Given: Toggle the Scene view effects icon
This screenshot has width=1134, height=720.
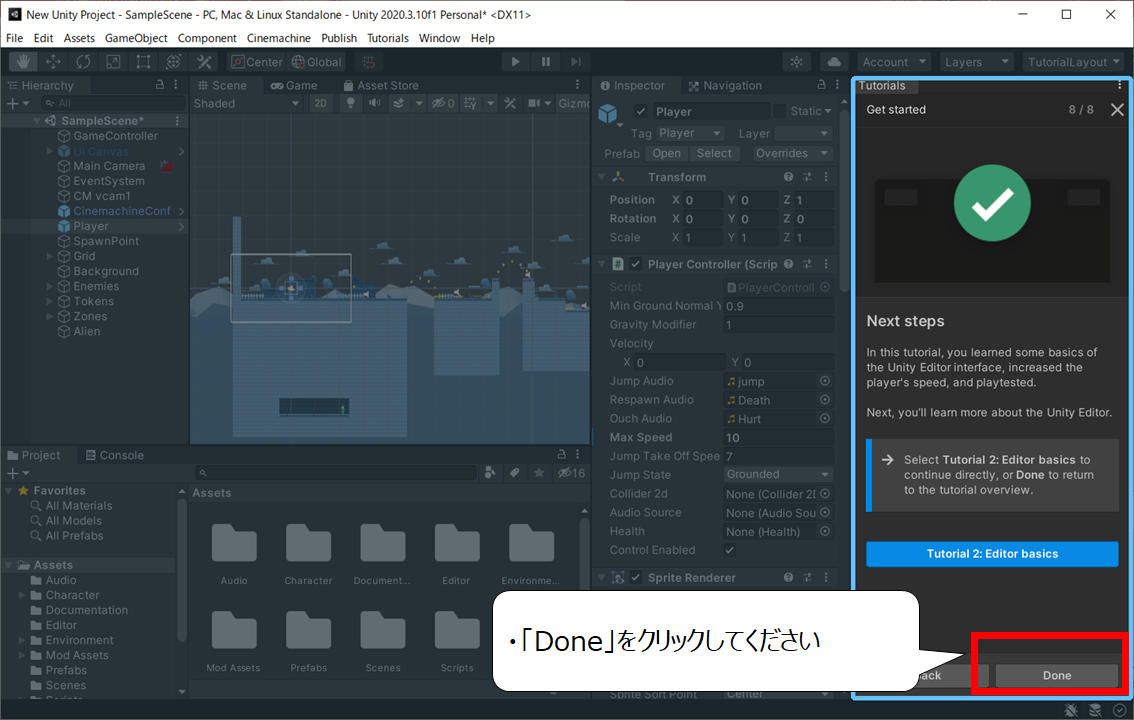Looking at the screenshot, I should 399,103.
